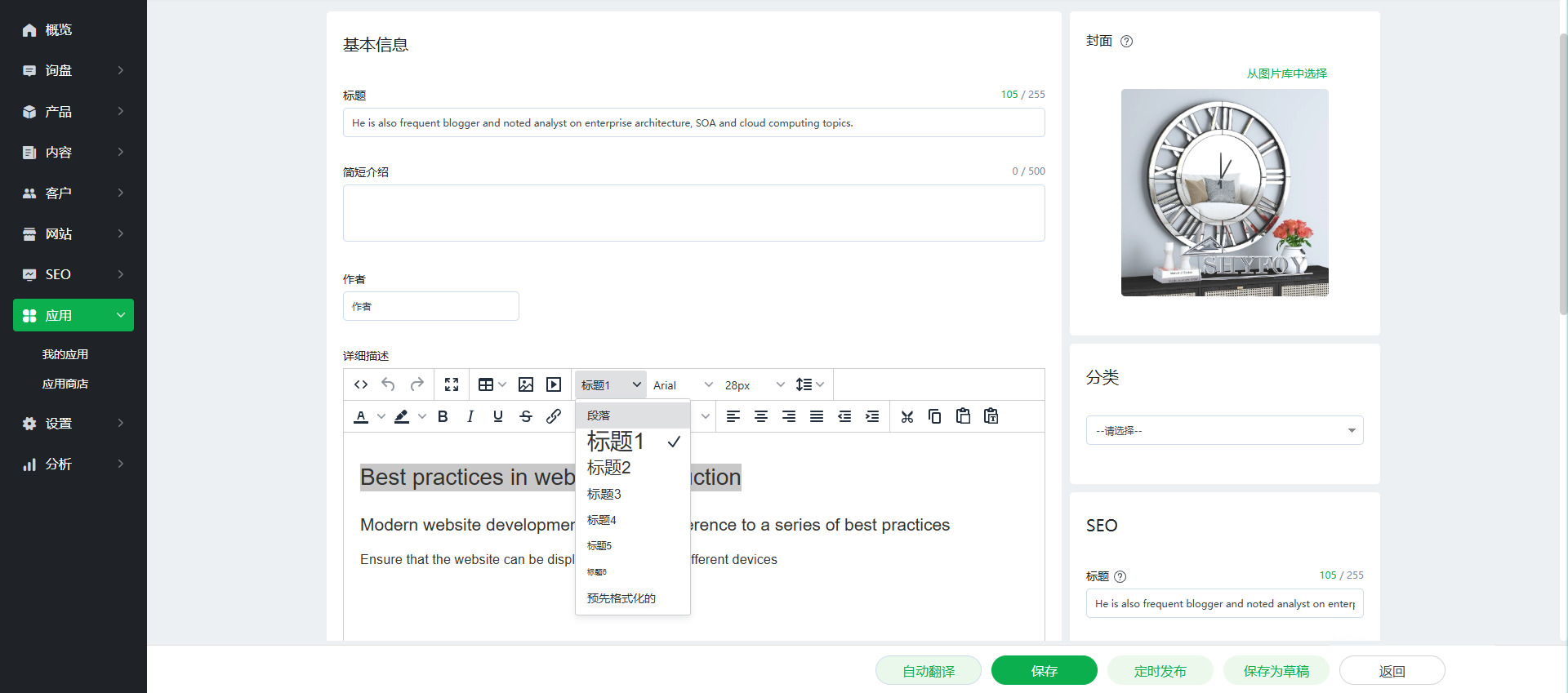The width and height of the screenshot is (1568, 693).
Task: Click the undo arrow in the editor
Action: click(389, 384)
